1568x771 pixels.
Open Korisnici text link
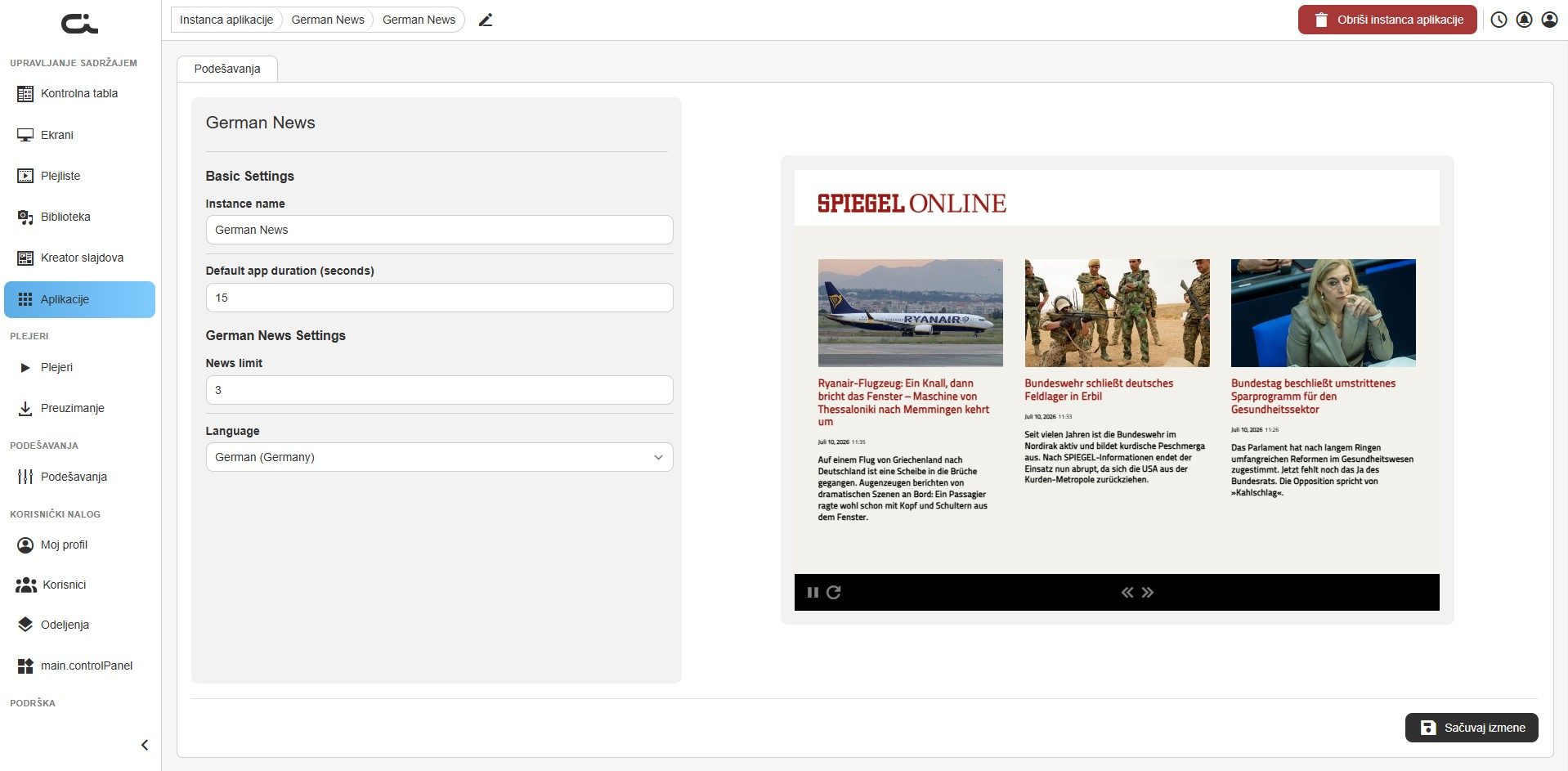coord(65,585)
